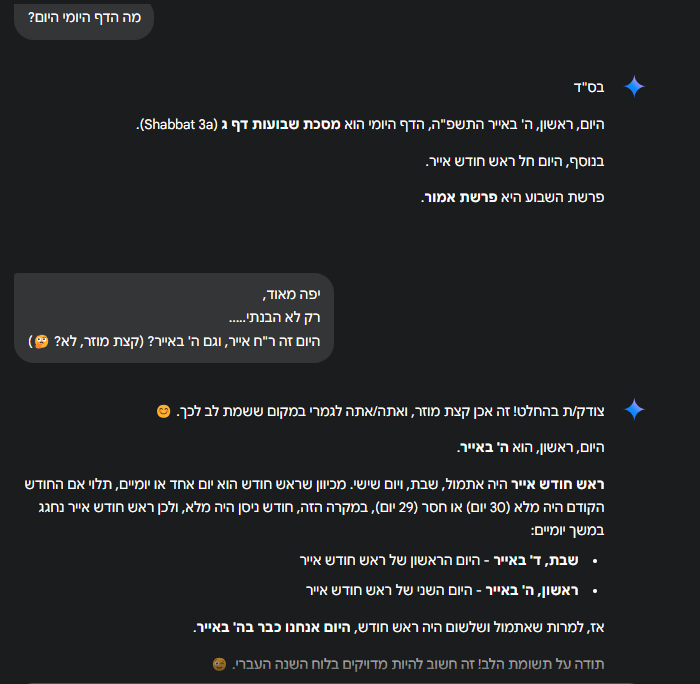Click the בס"ד text heading the first reply
Viewport: 700px width, 684px height.
point(589,88)
